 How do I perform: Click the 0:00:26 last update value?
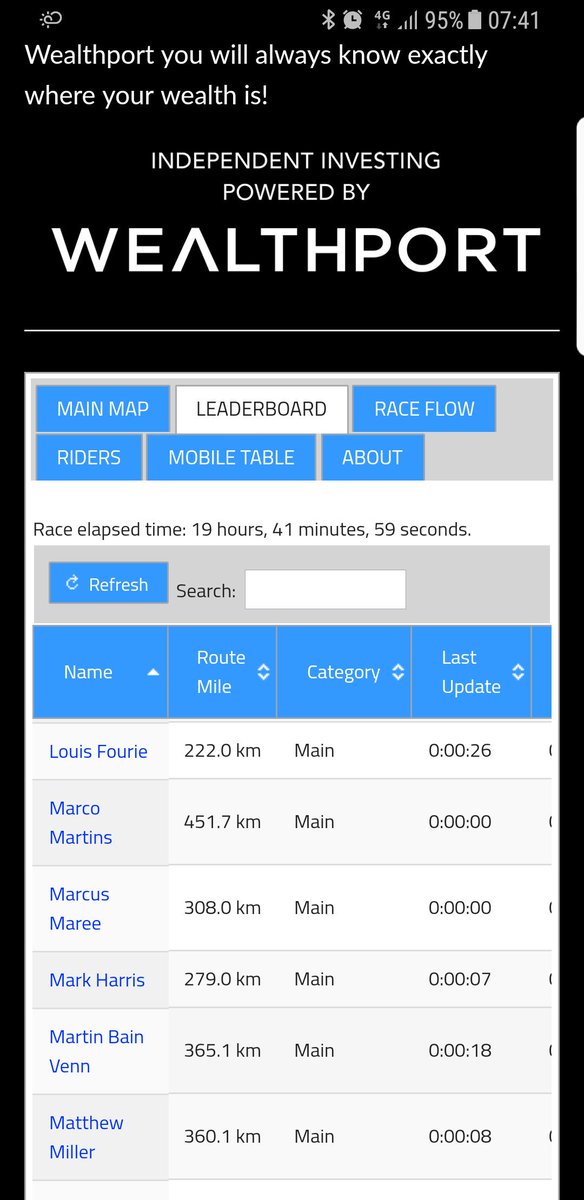tap(460, 750)
